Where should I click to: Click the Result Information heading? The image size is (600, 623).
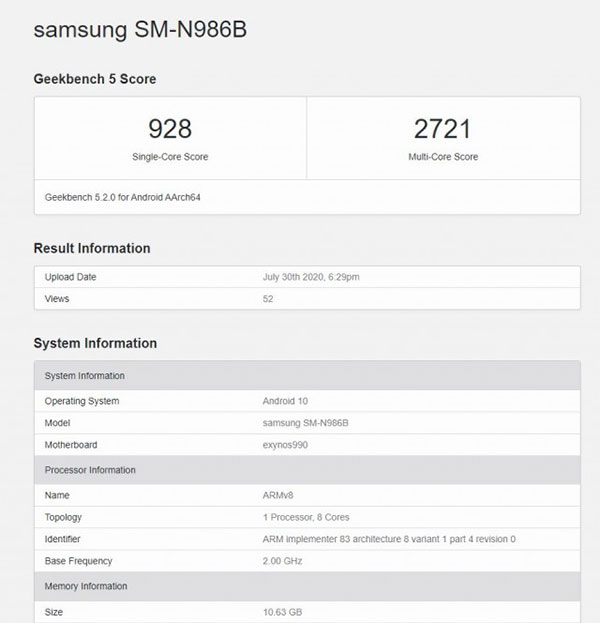(92, 248)
